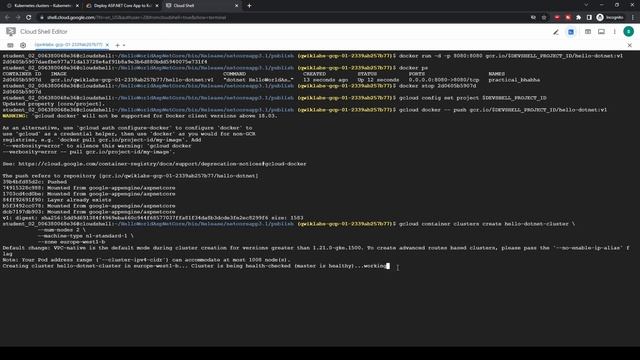Click 'docker ps' command text in terminal

click(413, 68)
